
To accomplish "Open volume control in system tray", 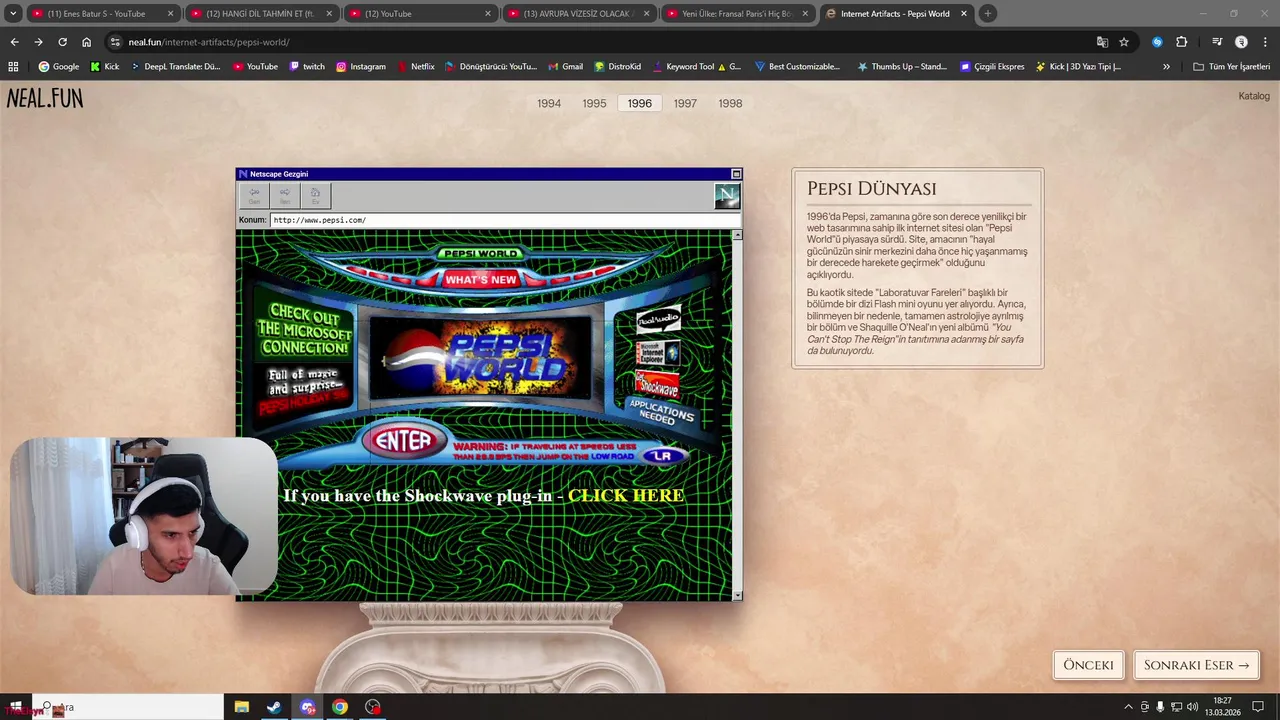I will 1192,707.
